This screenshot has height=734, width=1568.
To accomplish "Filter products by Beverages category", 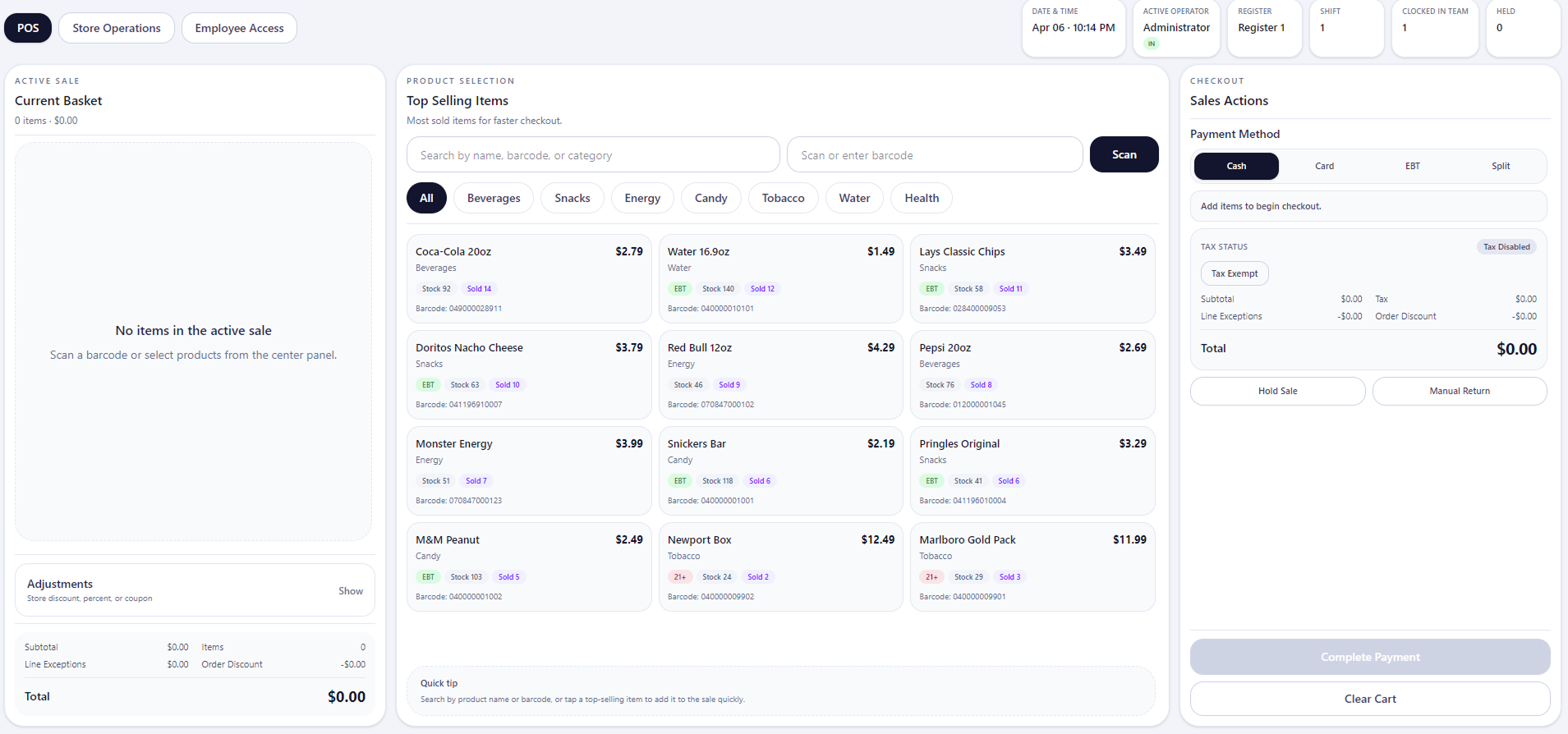I will [493, 198].
